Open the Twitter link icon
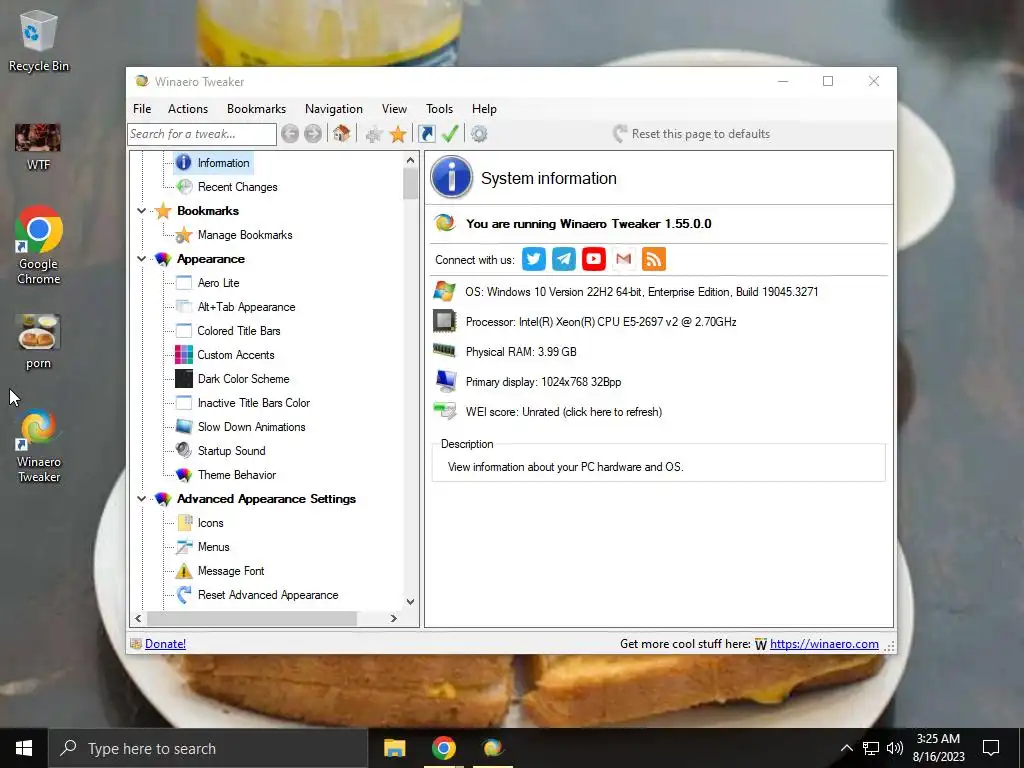Viewport: 1024px width, 768px height. point(534,259)
